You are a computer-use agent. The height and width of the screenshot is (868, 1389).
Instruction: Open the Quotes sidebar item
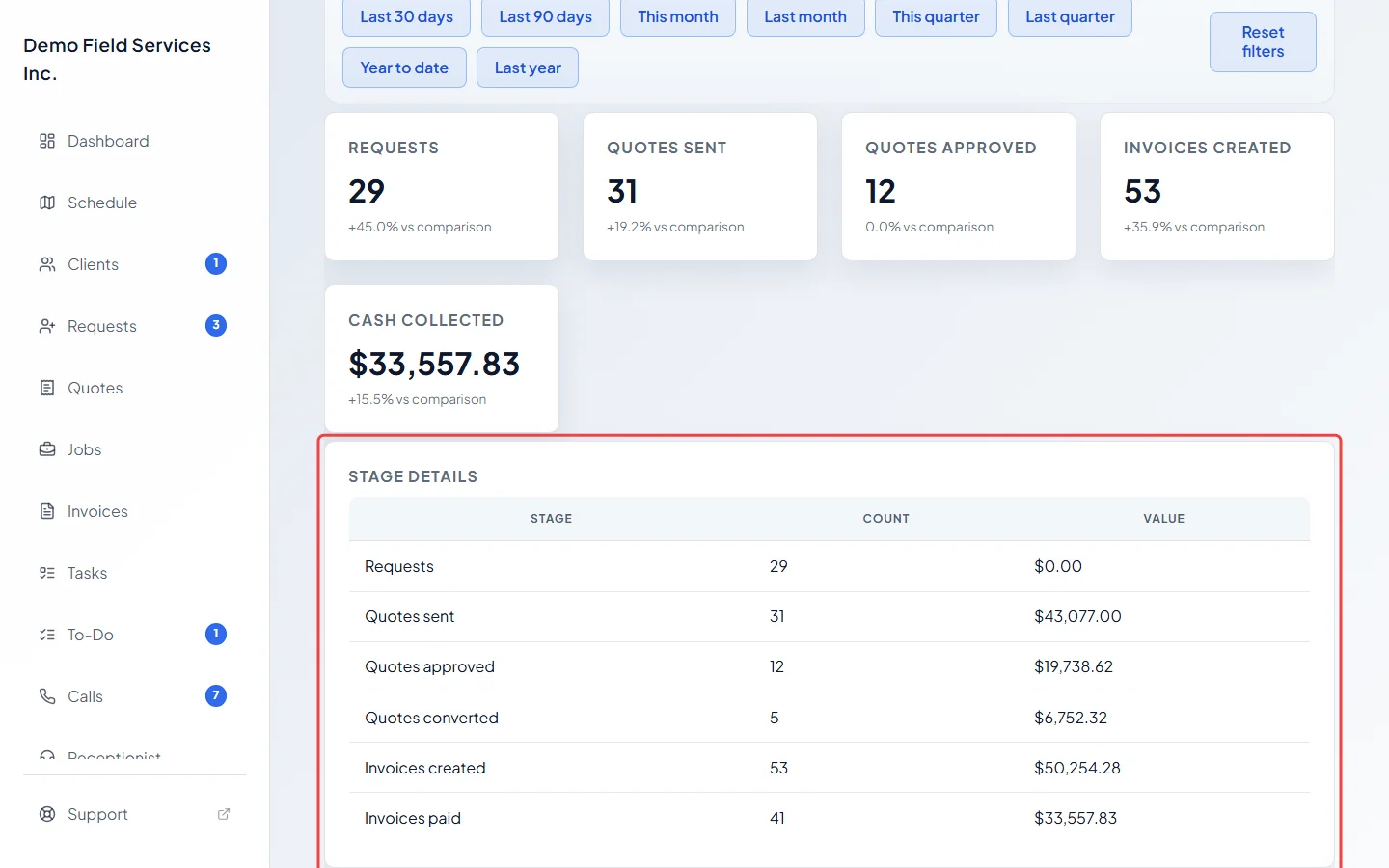coord(134,388)
